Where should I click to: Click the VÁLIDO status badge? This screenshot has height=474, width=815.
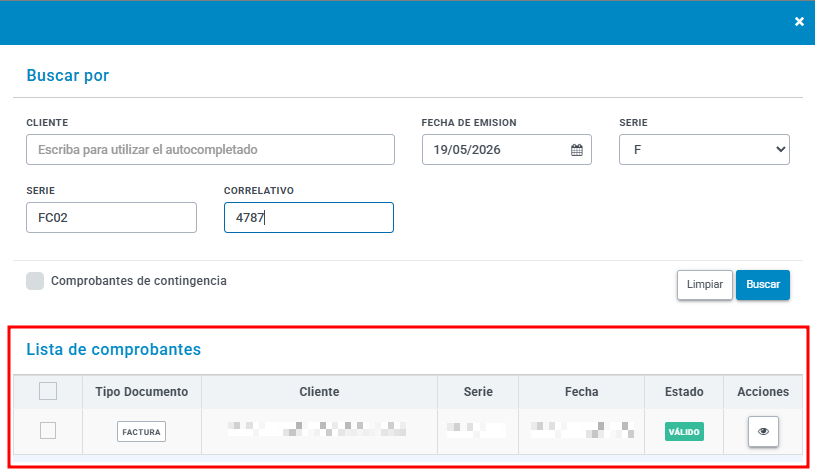pyautogui.click(x=684, y=432)
